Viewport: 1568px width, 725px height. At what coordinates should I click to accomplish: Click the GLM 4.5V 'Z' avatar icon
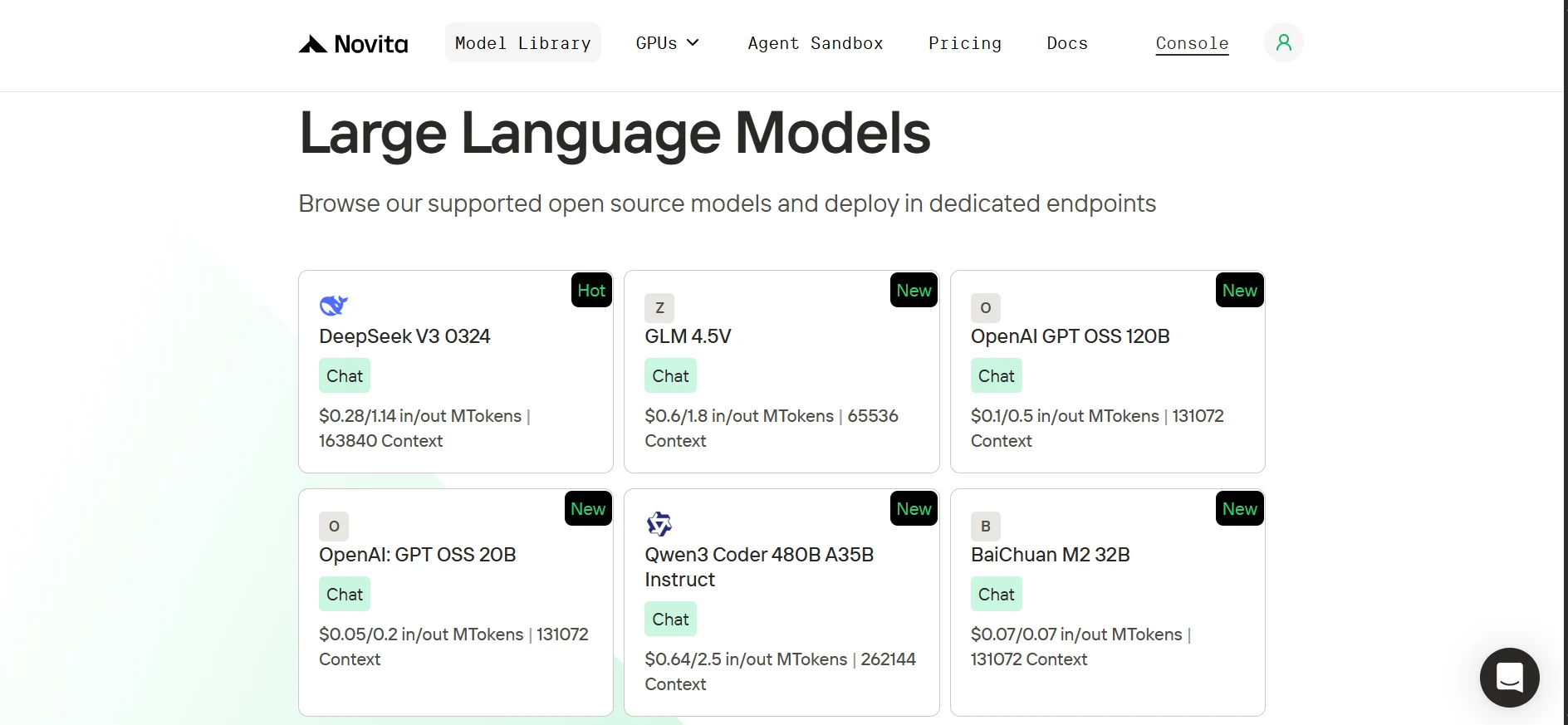pos(659,308)
